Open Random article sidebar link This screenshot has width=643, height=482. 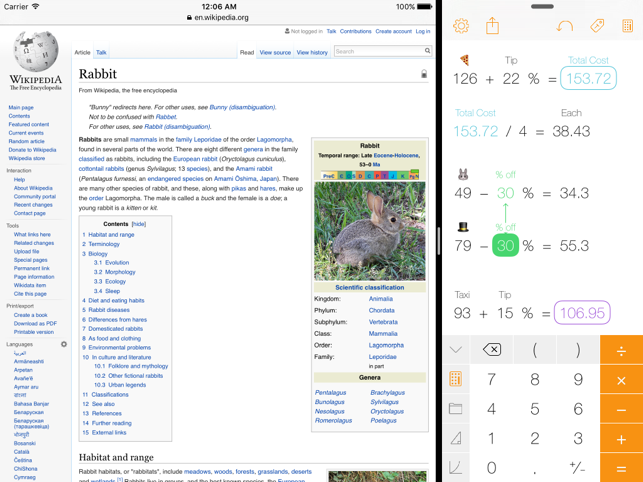27,141
